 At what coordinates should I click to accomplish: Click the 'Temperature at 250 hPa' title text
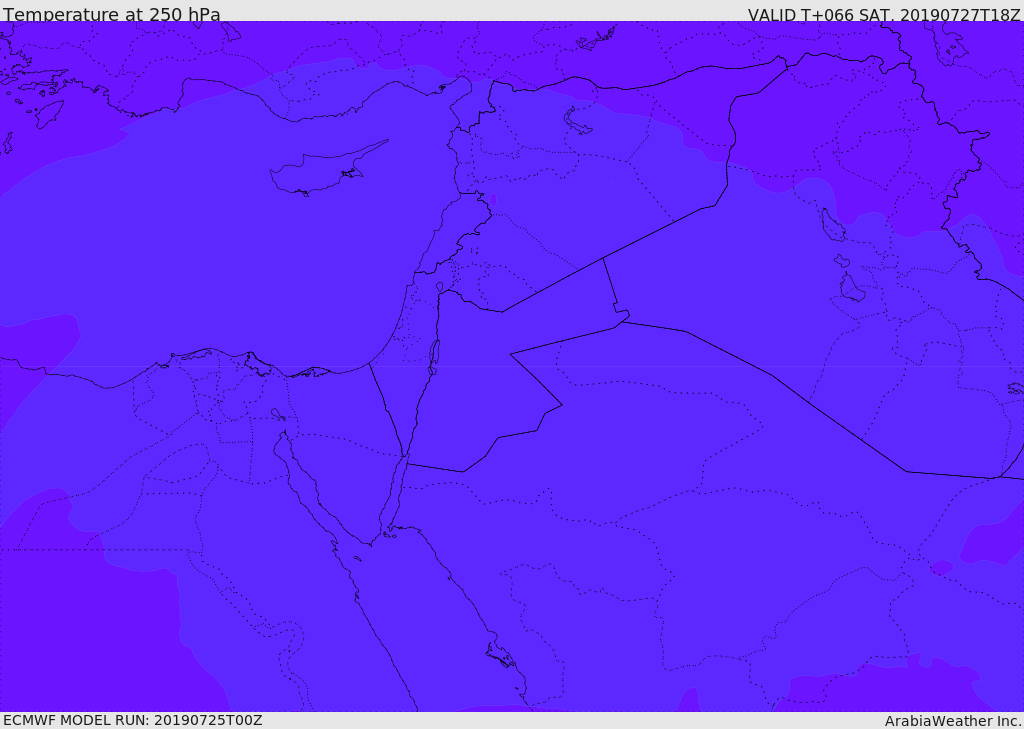pyautogui.click(x=112, y=14)
